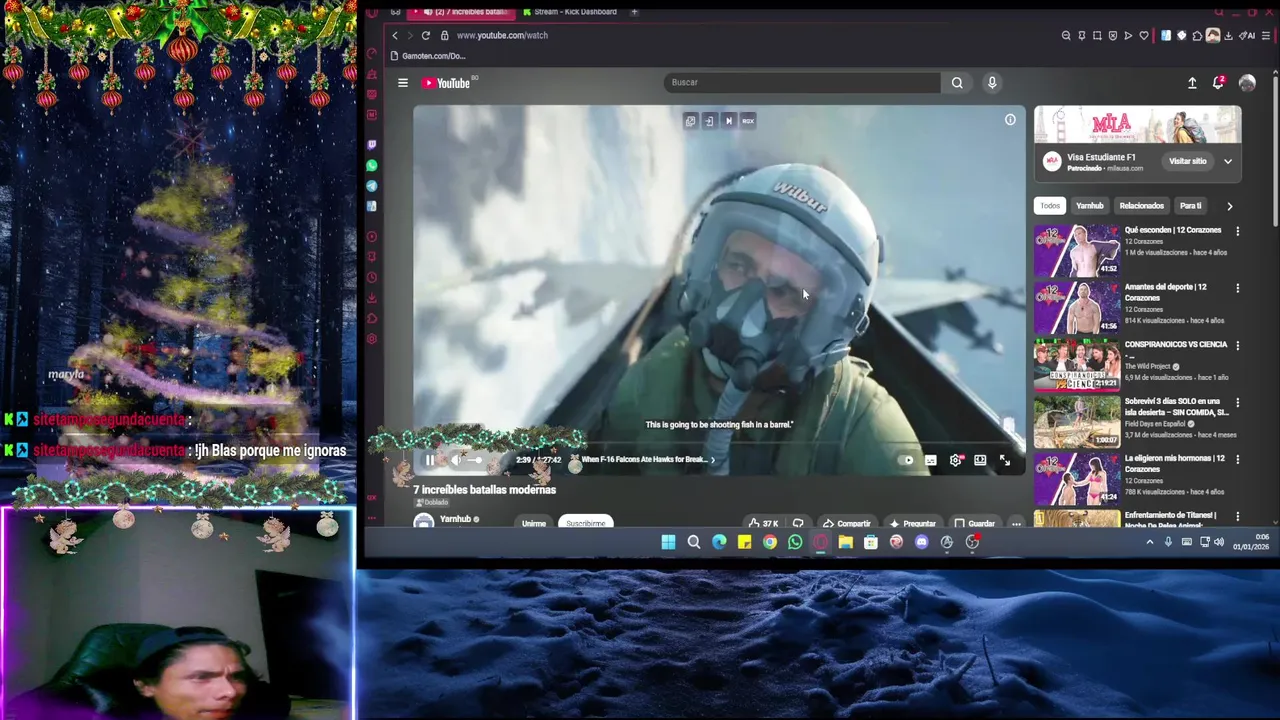The width and height of the screenshot is (1280, 720).
Task: Click the video info card icon
Action: tap(1010, 120)
